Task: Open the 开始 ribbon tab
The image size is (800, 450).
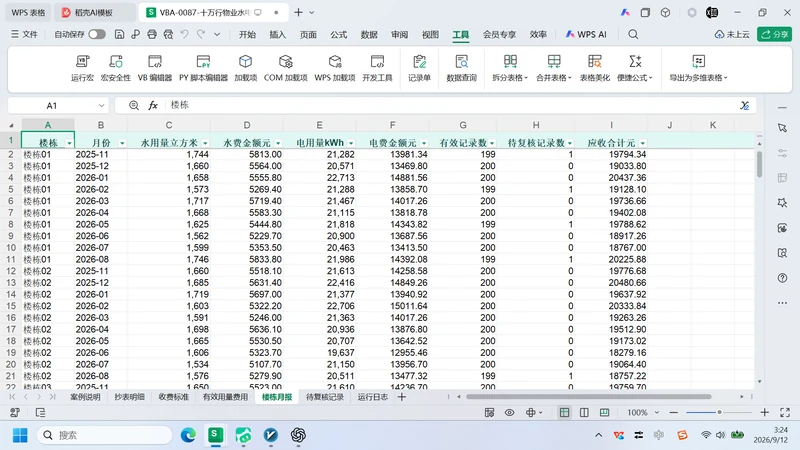Action: click(247, 34)
